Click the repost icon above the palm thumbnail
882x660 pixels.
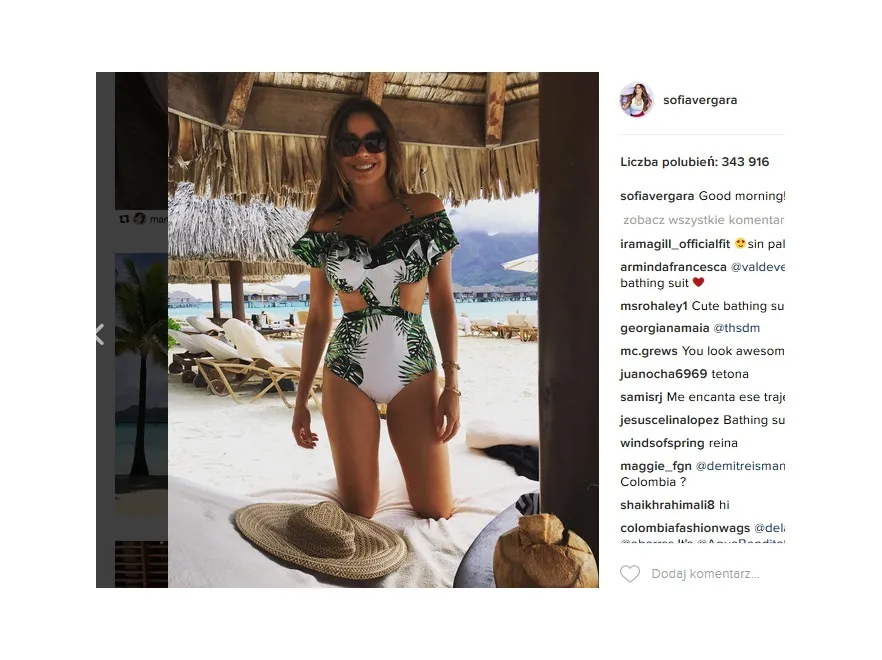[x=124, y=219]
